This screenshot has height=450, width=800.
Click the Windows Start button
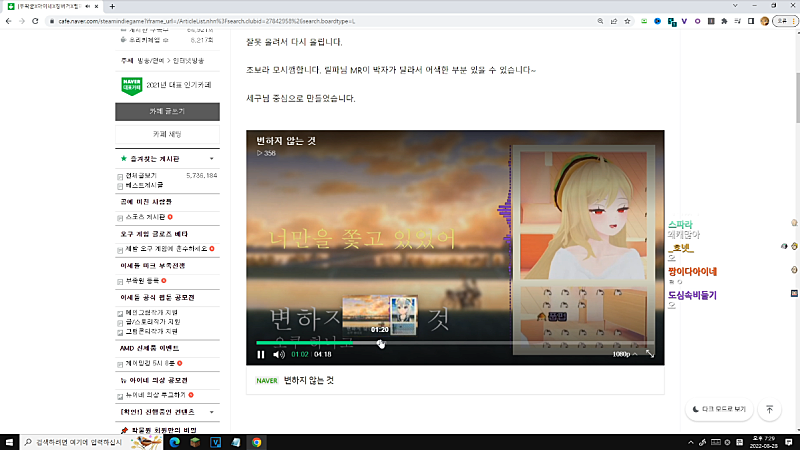[9, 441]
